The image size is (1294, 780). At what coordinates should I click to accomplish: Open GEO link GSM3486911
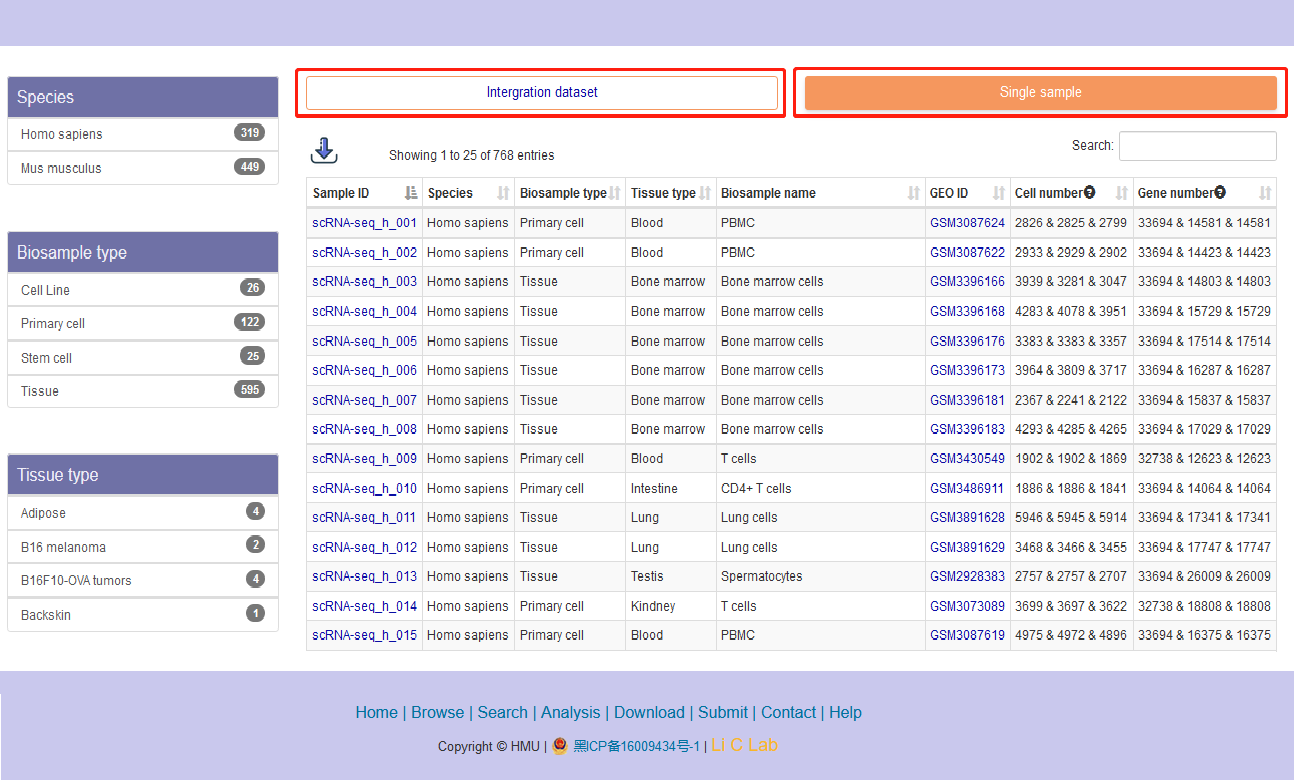pyautogui.click(x=967, y=489)
